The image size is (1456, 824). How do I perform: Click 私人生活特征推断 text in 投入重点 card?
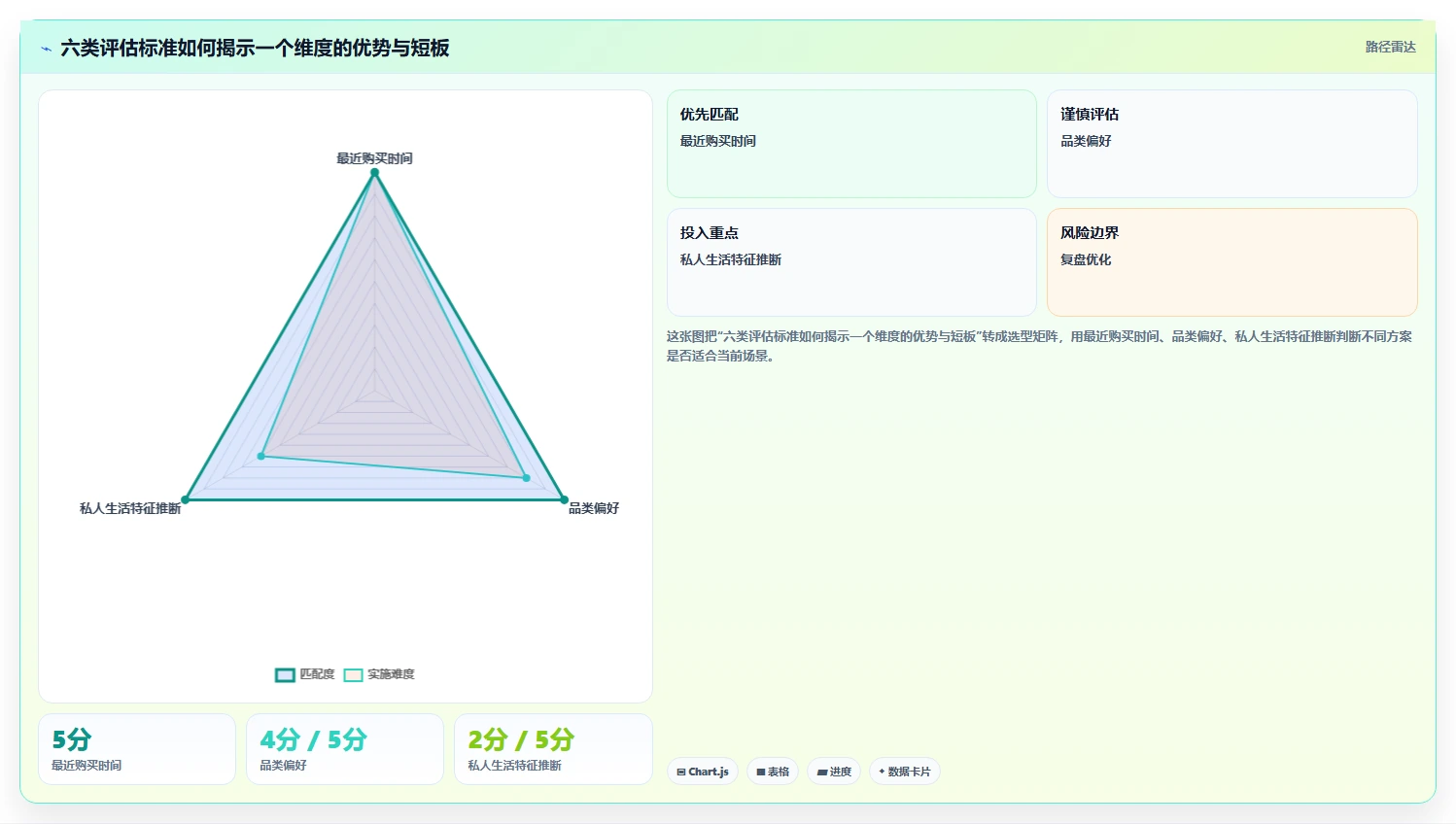[731, 259]
